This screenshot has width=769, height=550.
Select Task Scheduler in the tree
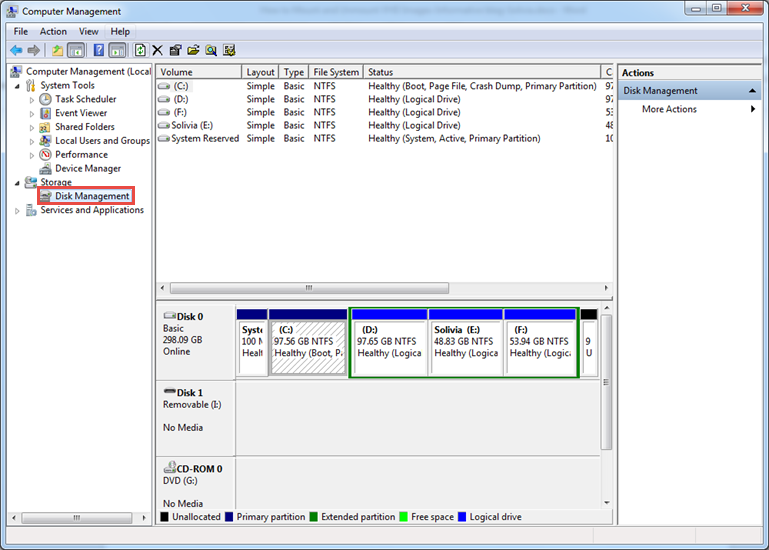click(85, 99)
